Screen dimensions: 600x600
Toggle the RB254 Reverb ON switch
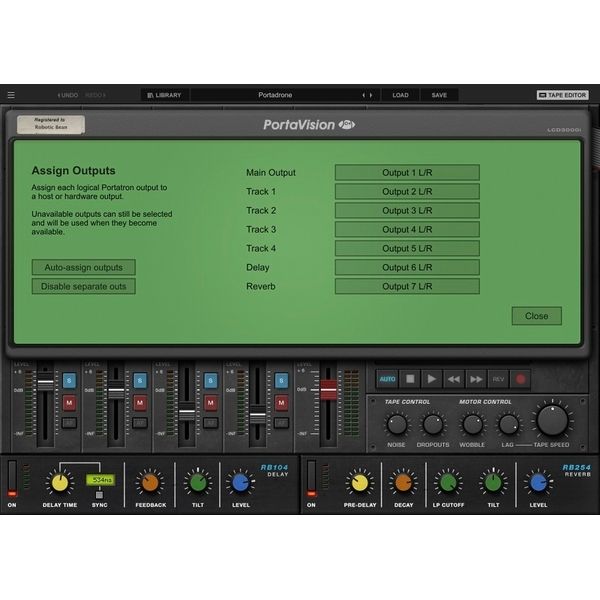pos(311,478)
